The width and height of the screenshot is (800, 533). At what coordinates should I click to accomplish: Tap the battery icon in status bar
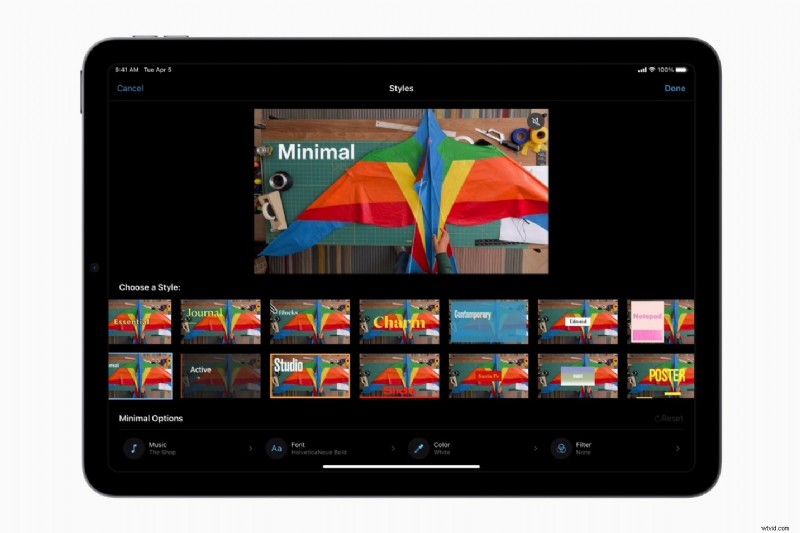[682, 70]
